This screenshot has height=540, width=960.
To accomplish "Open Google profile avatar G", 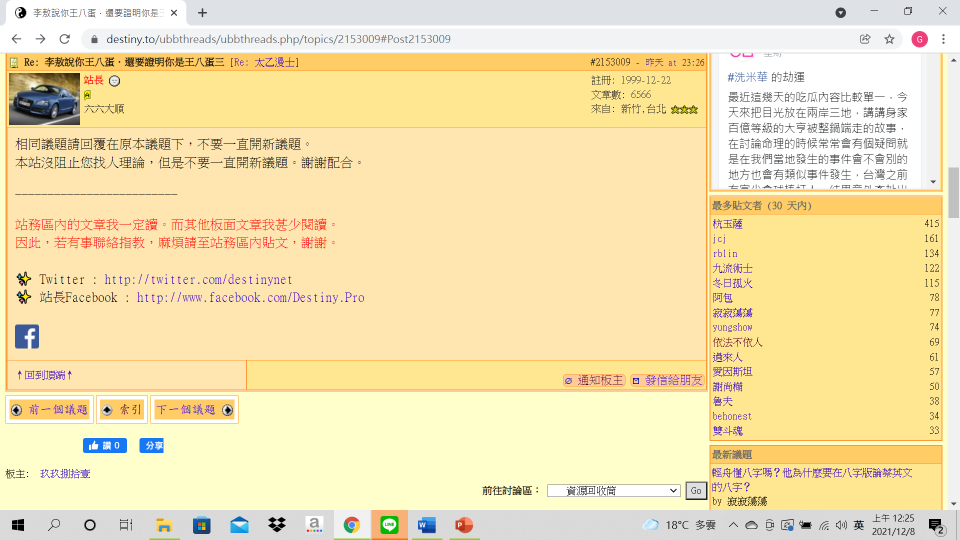I will 919,39.
